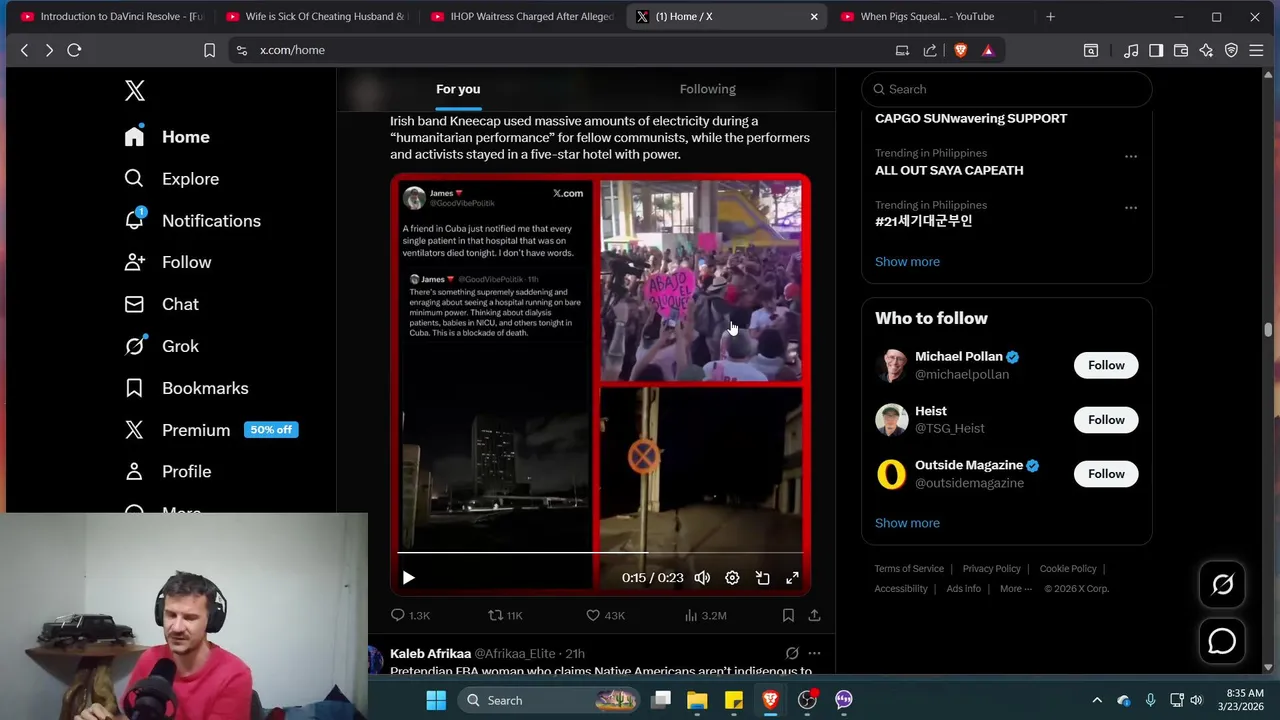Open the Explore page
The height and width of the screenshot is (720, 1280).
(171, 179)
